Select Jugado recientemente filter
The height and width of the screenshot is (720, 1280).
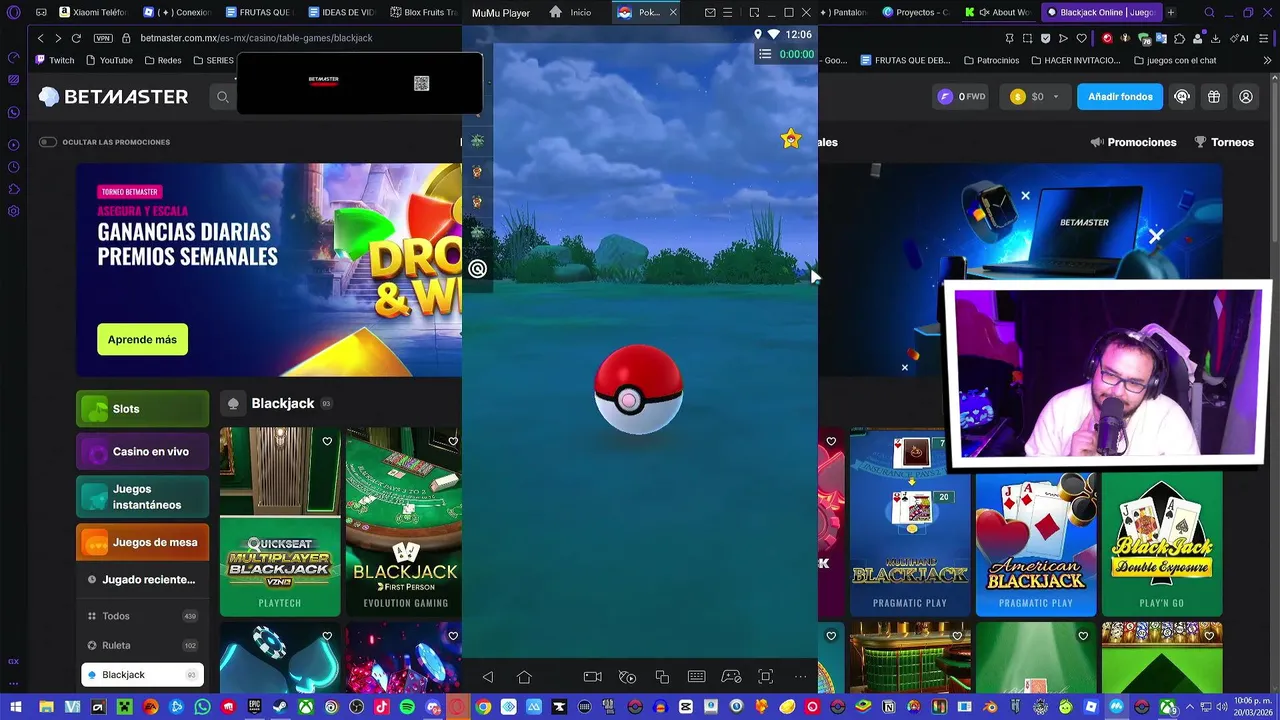tap(142, 580)
